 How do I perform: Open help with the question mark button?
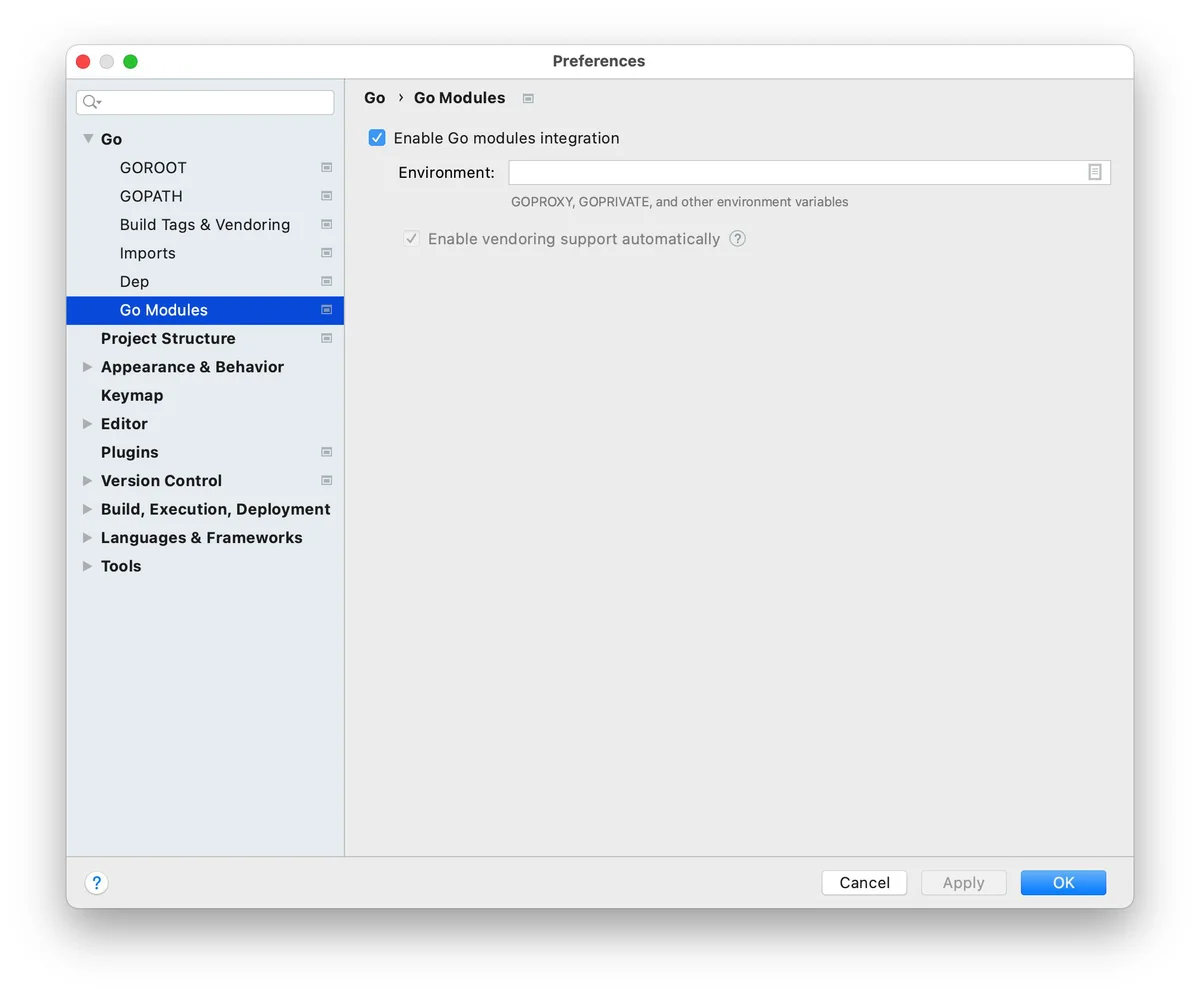[x=96, y=883]
